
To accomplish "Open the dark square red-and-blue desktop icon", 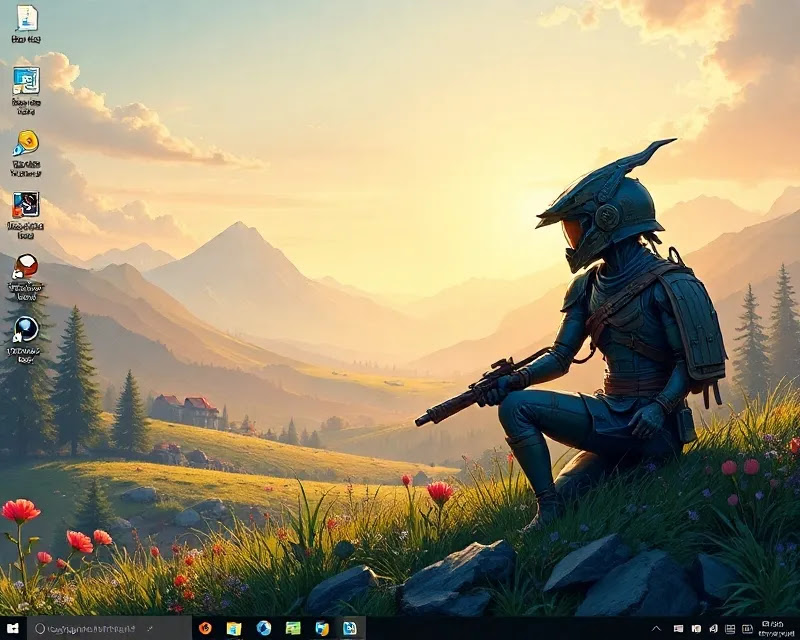I will coord(26,205).
